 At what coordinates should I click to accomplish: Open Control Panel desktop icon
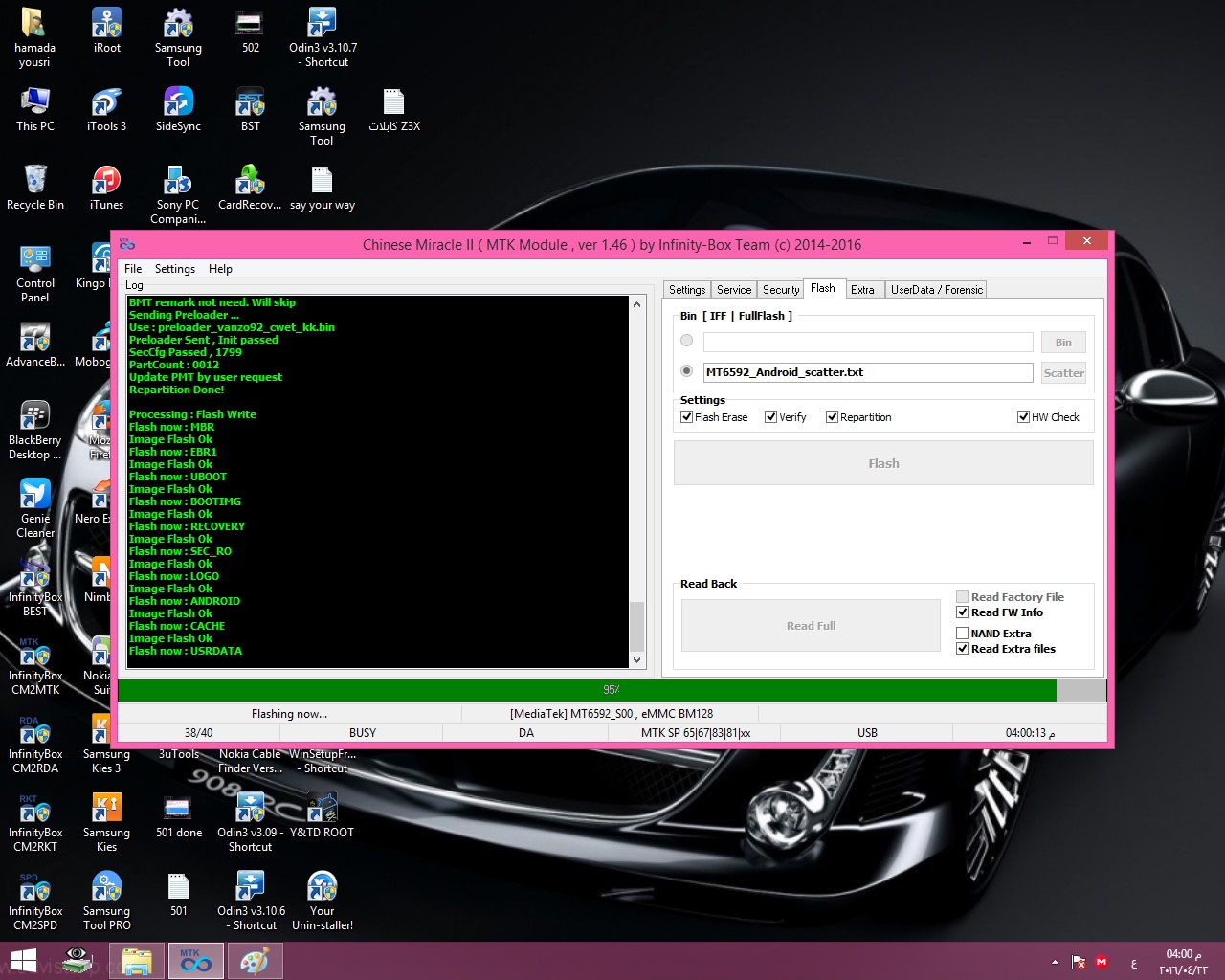35,273
